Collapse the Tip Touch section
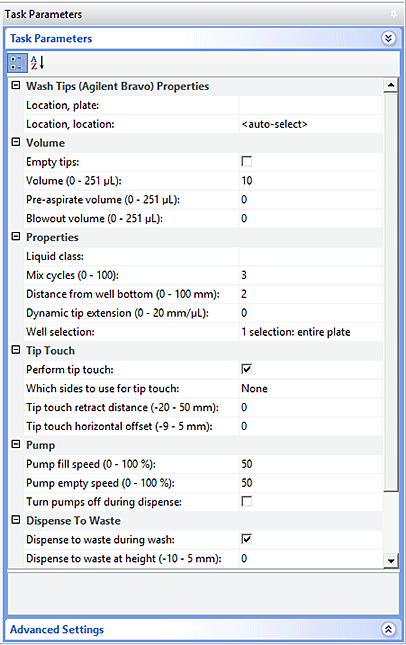 [x=16, y=350]
